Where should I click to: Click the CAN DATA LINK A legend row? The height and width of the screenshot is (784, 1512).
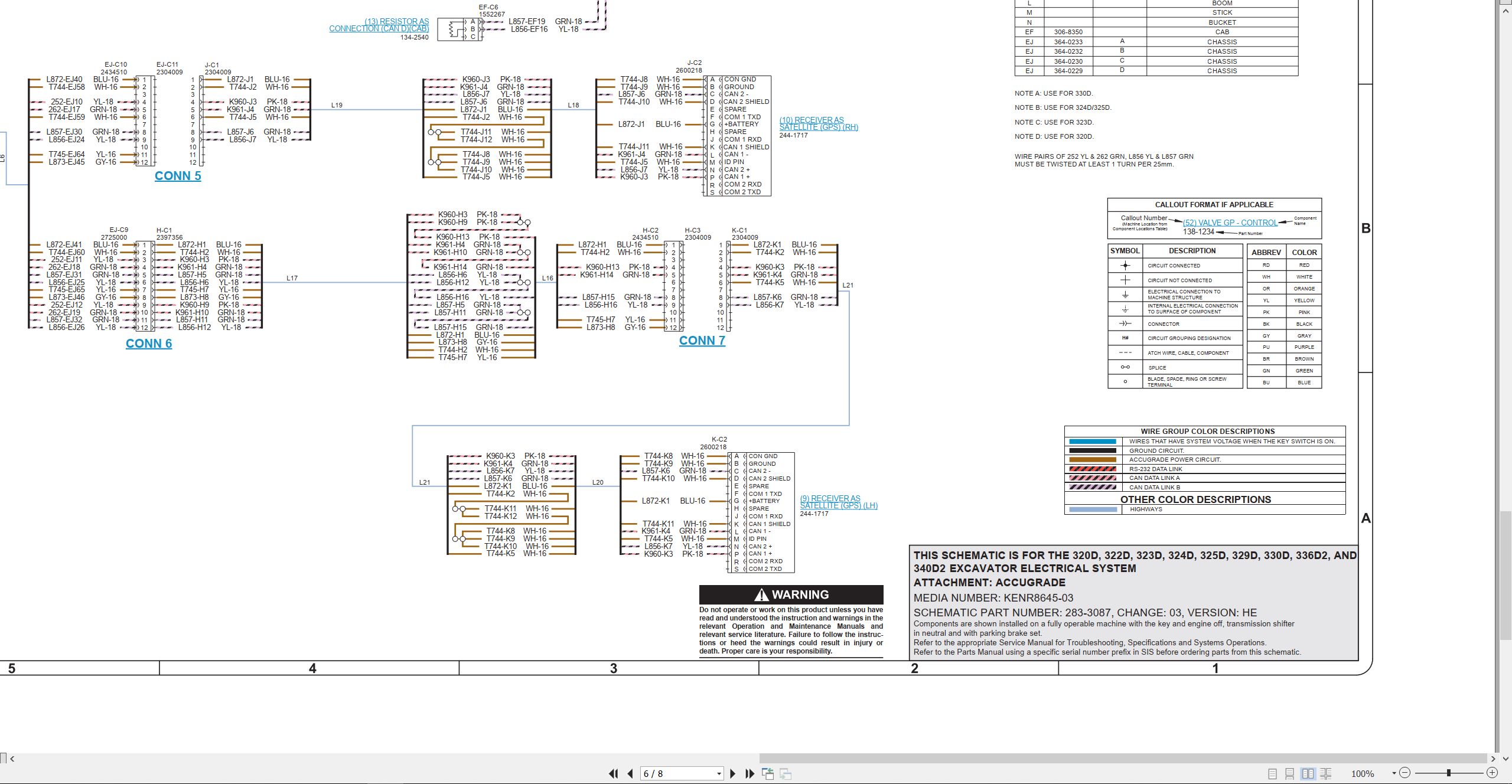(x=1205, y=478)
